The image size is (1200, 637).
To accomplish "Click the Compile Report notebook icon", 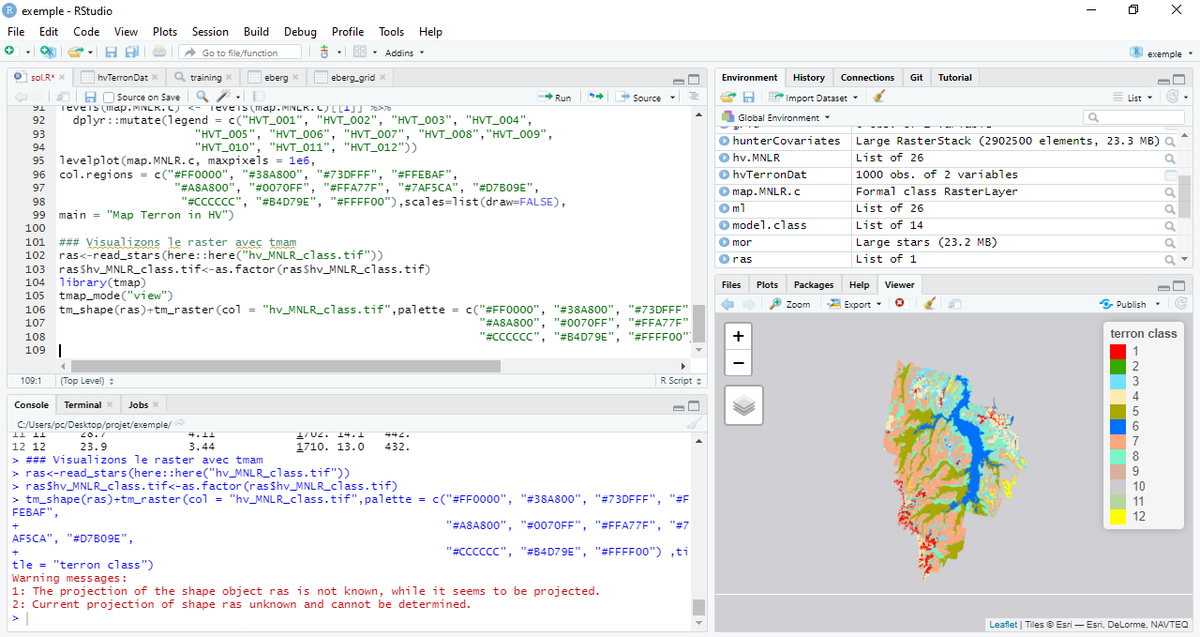I will (x=259, y=97).
